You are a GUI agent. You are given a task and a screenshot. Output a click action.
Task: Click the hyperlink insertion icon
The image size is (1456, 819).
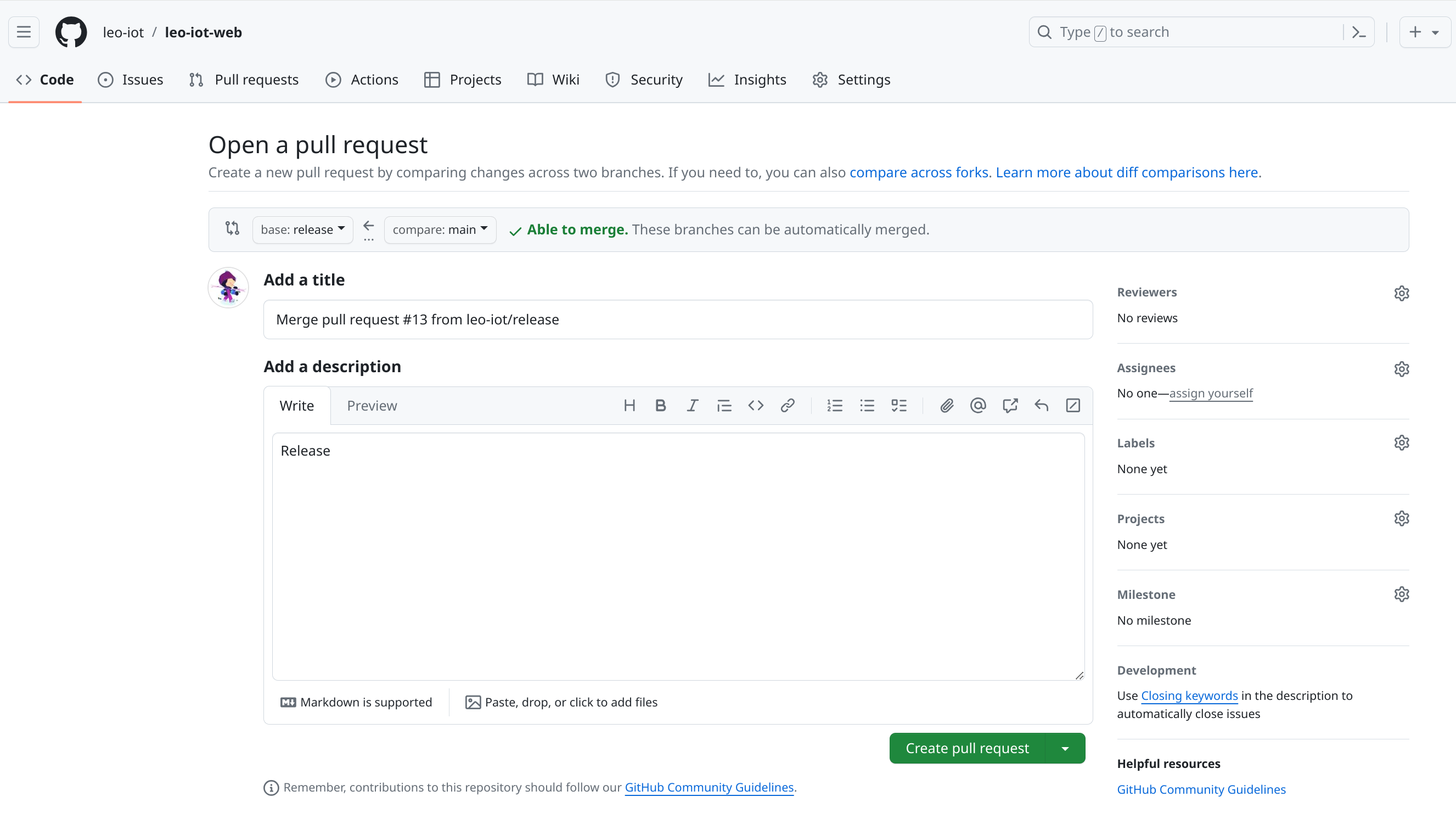pyautogui.click(x=788, y=405)
